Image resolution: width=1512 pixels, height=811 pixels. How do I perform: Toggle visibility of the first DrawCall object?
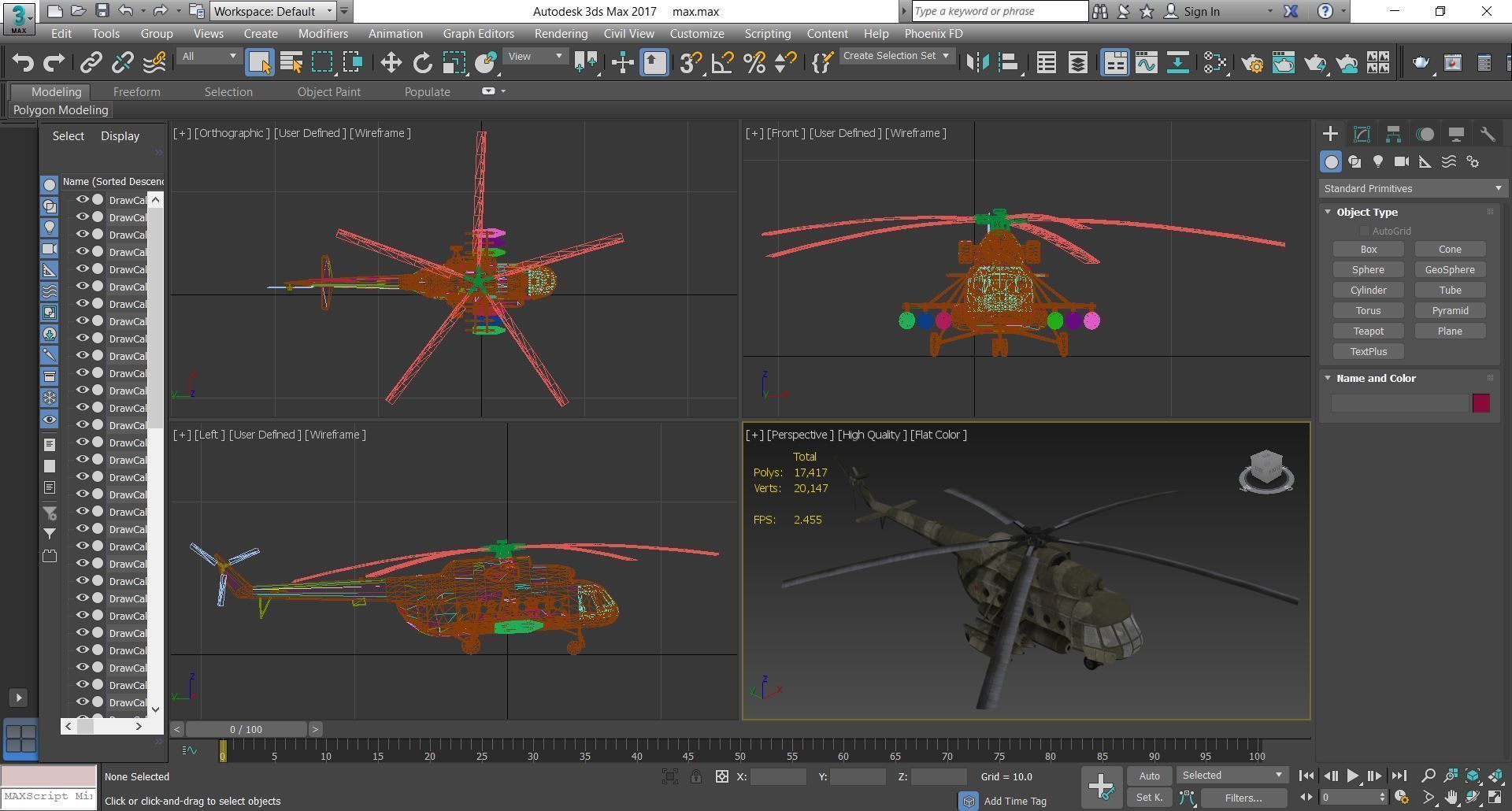83,199
